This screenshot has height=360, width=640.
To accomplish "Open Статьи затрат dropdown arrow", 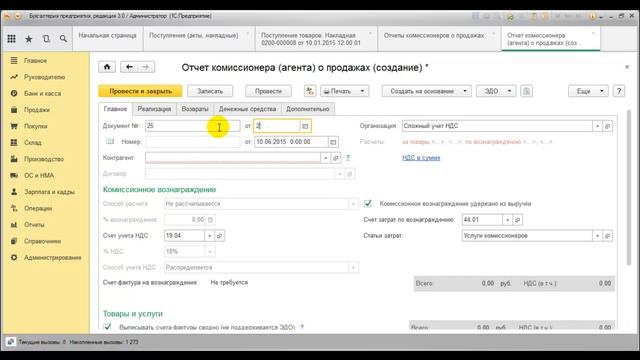I will (598, 236).
